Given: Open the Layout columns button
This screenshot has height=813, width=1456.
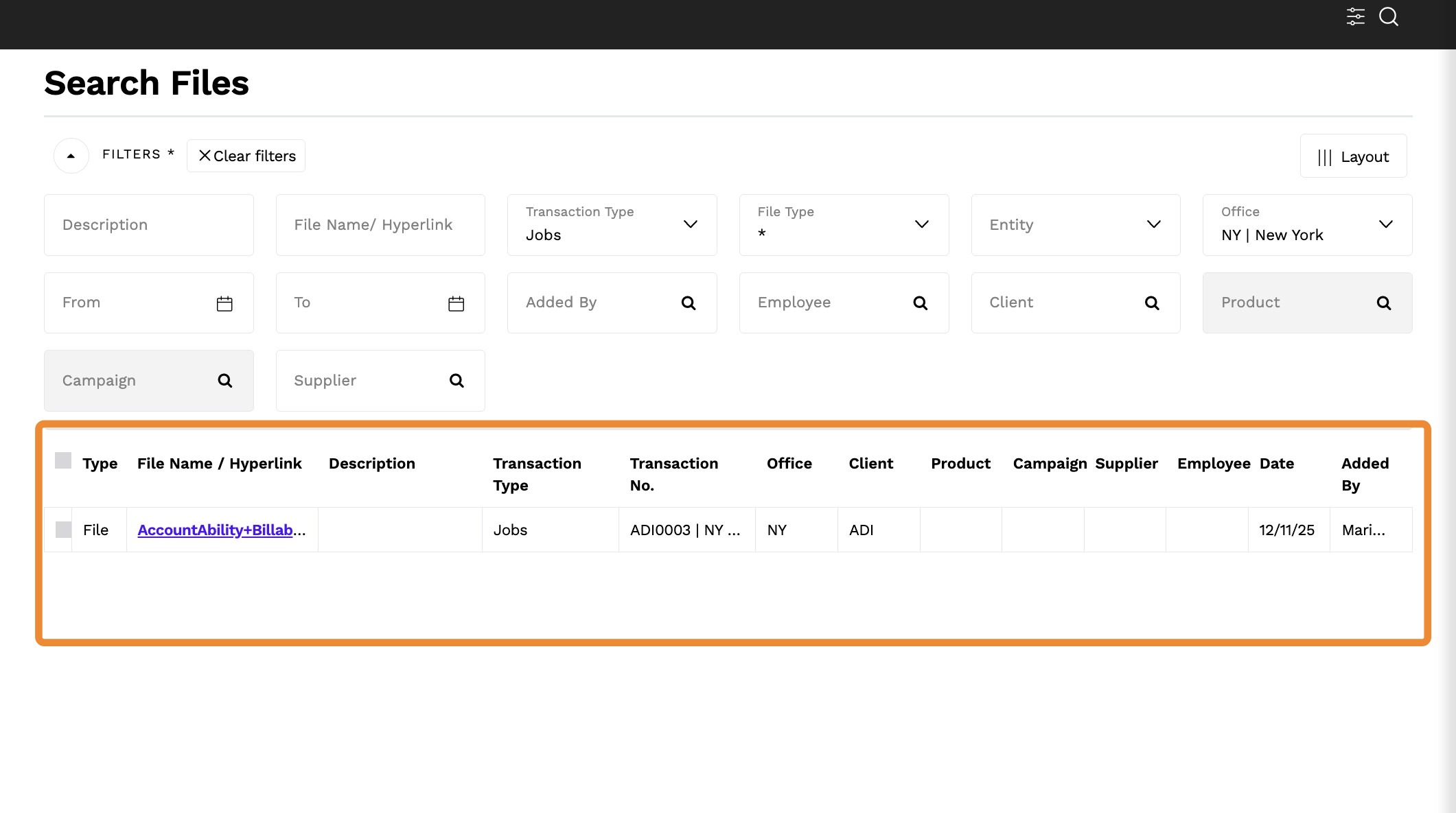Looking at the screenshot, I should [1353, 156].
